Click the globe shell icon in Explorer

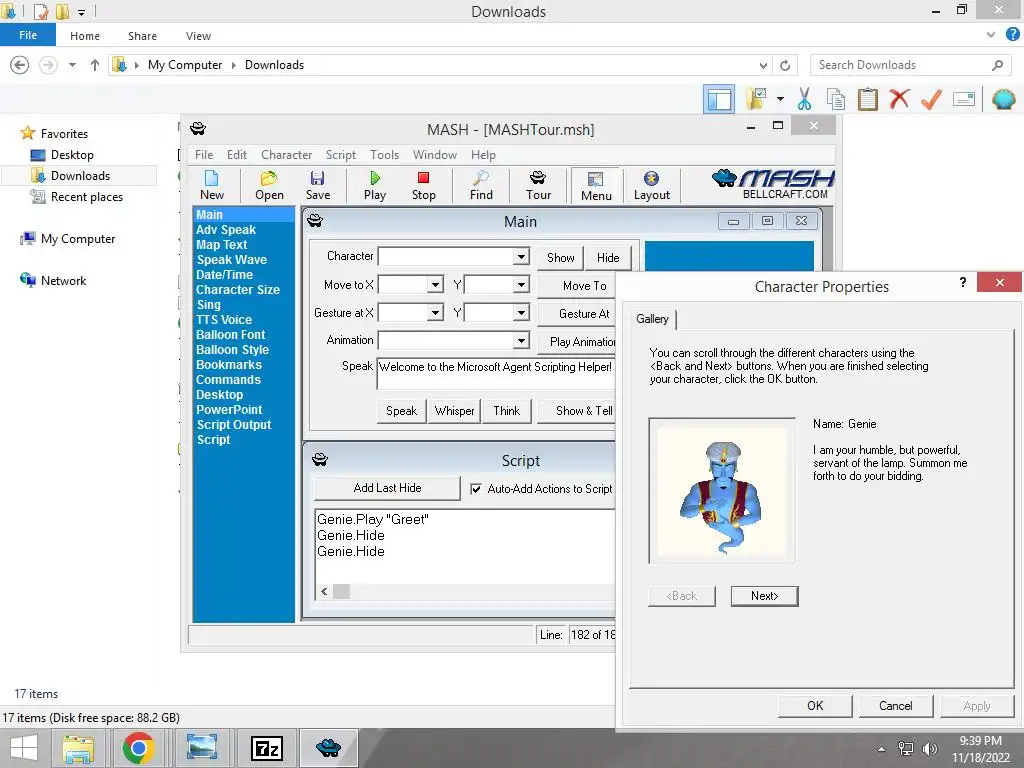point(1003,99)
